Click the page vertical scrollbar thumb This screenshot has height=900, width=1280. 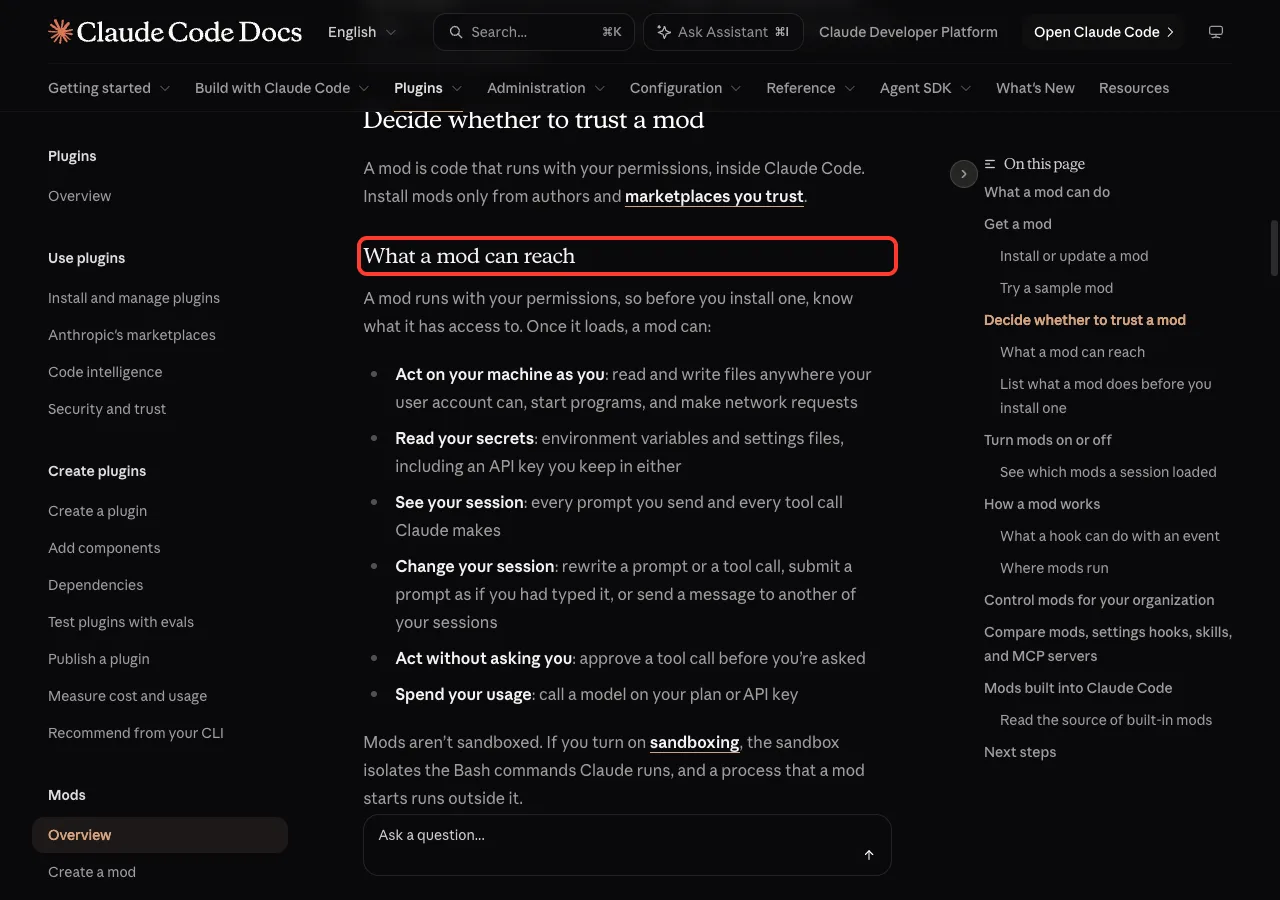1274,248
